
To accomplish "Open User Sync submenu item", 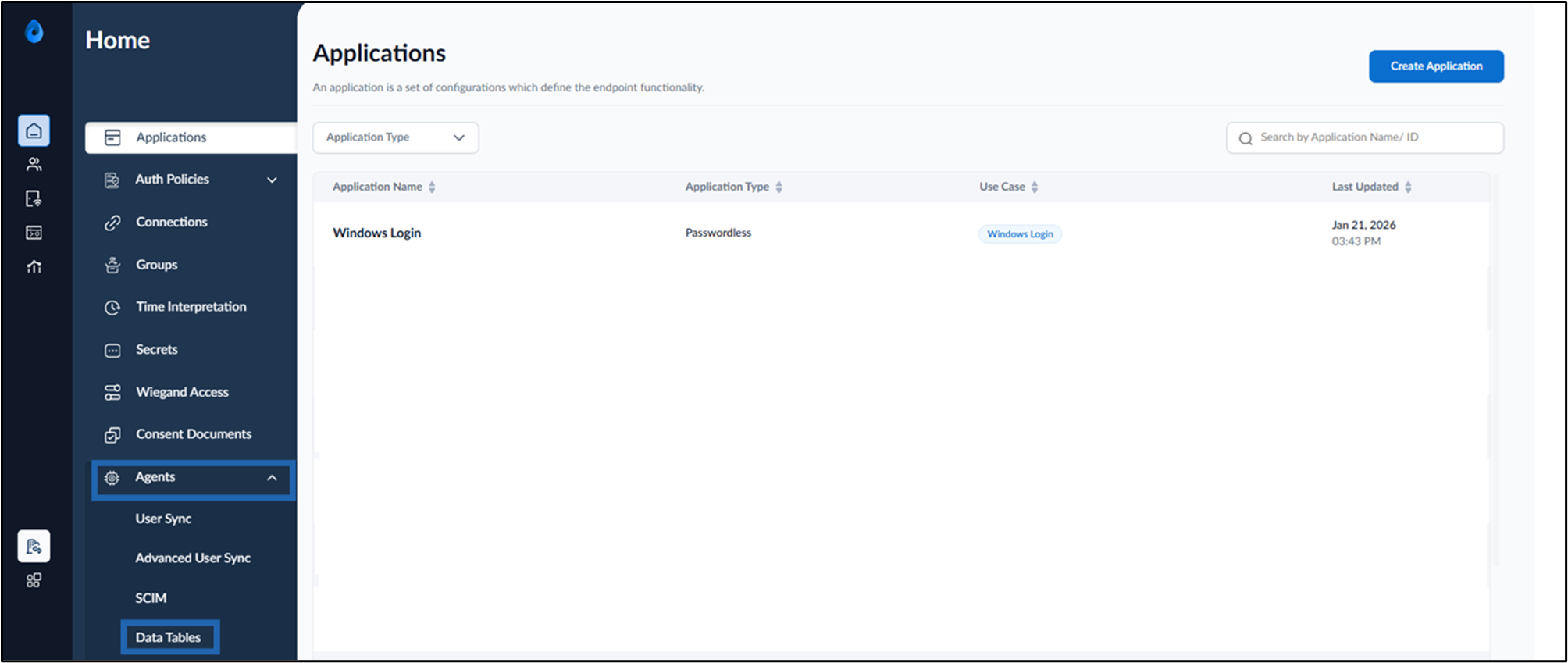I will tap(163, 519).
